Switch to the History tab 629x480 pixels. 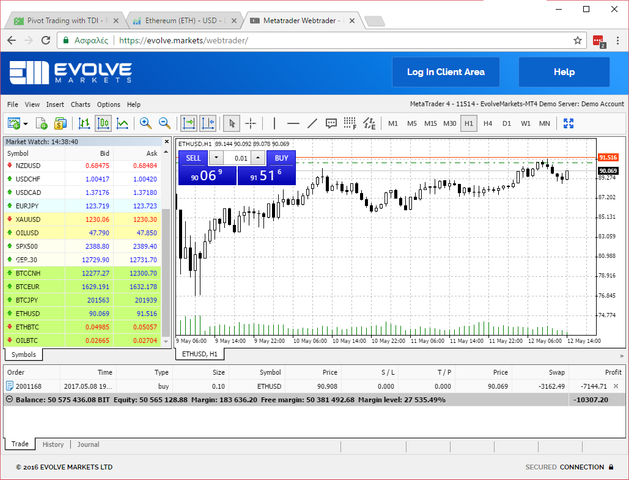[x=53, y=444]
